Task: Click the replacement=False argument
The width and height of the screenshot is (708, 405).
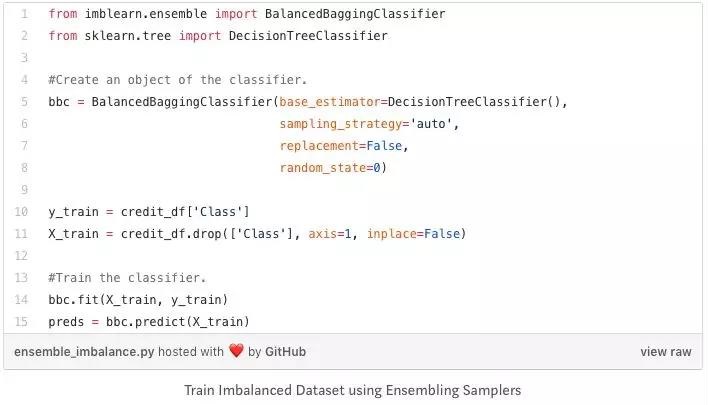Action: 340,146
